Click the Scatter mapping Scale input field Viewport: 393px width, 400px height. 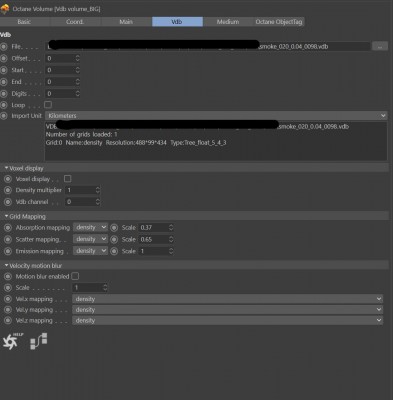pos(153,239)
